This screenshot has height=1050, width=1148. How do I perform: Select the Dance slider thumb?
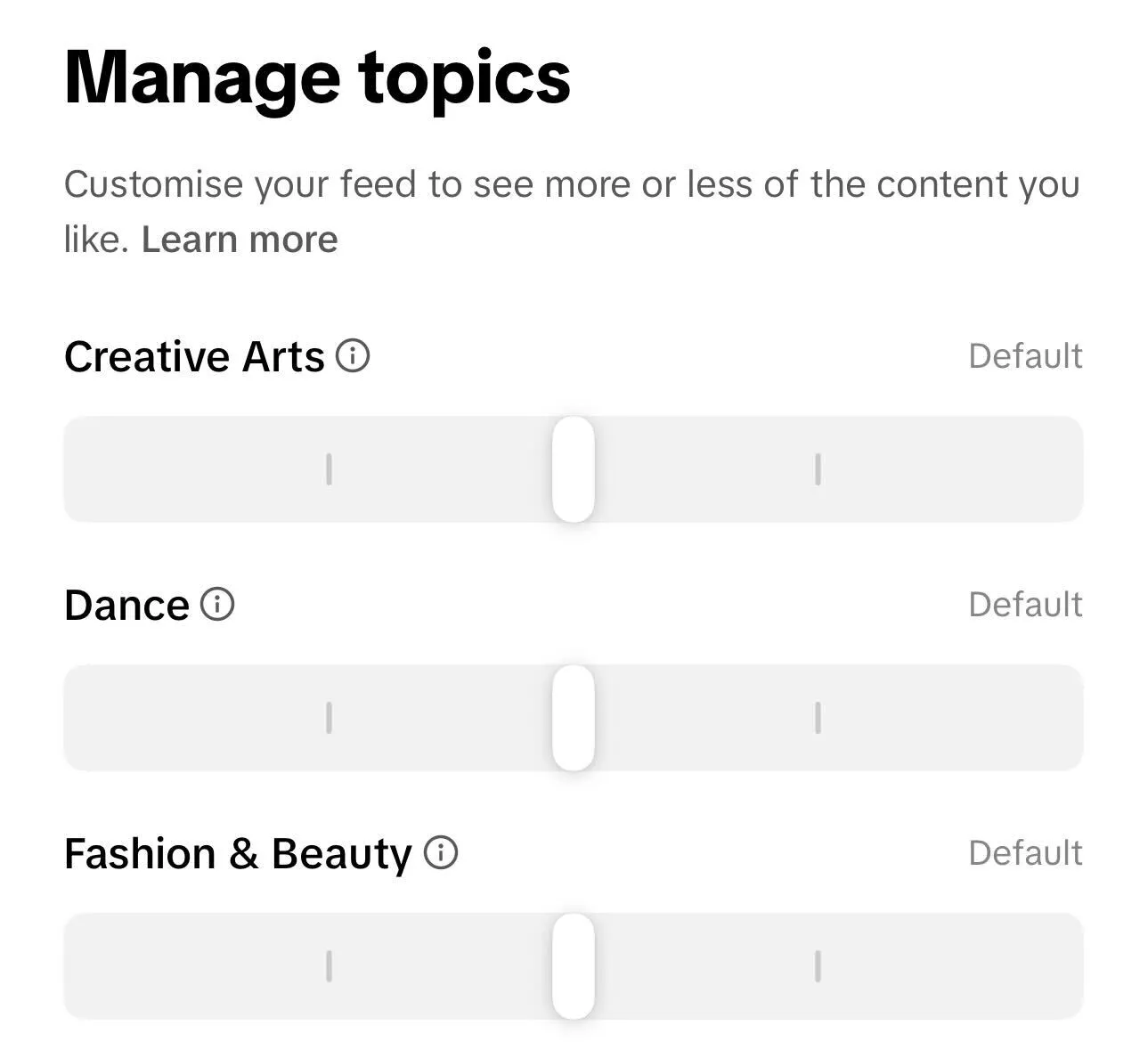click(574, 719)
